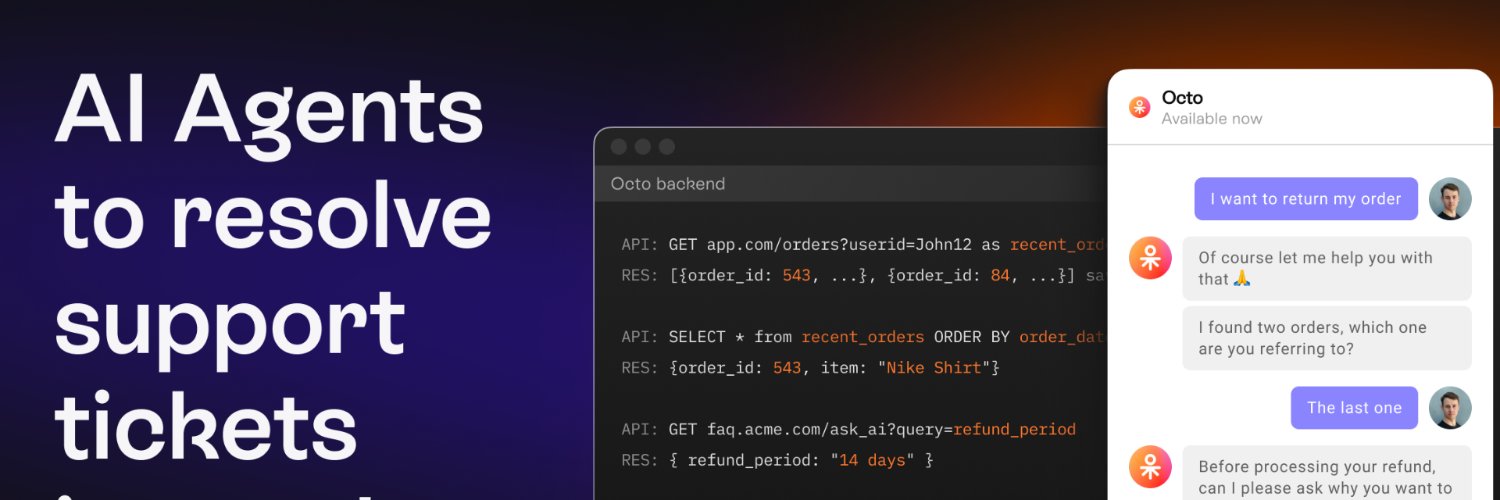
Task: Select user avatar beside "The last one" message
Action: [x=1450, y=408]
